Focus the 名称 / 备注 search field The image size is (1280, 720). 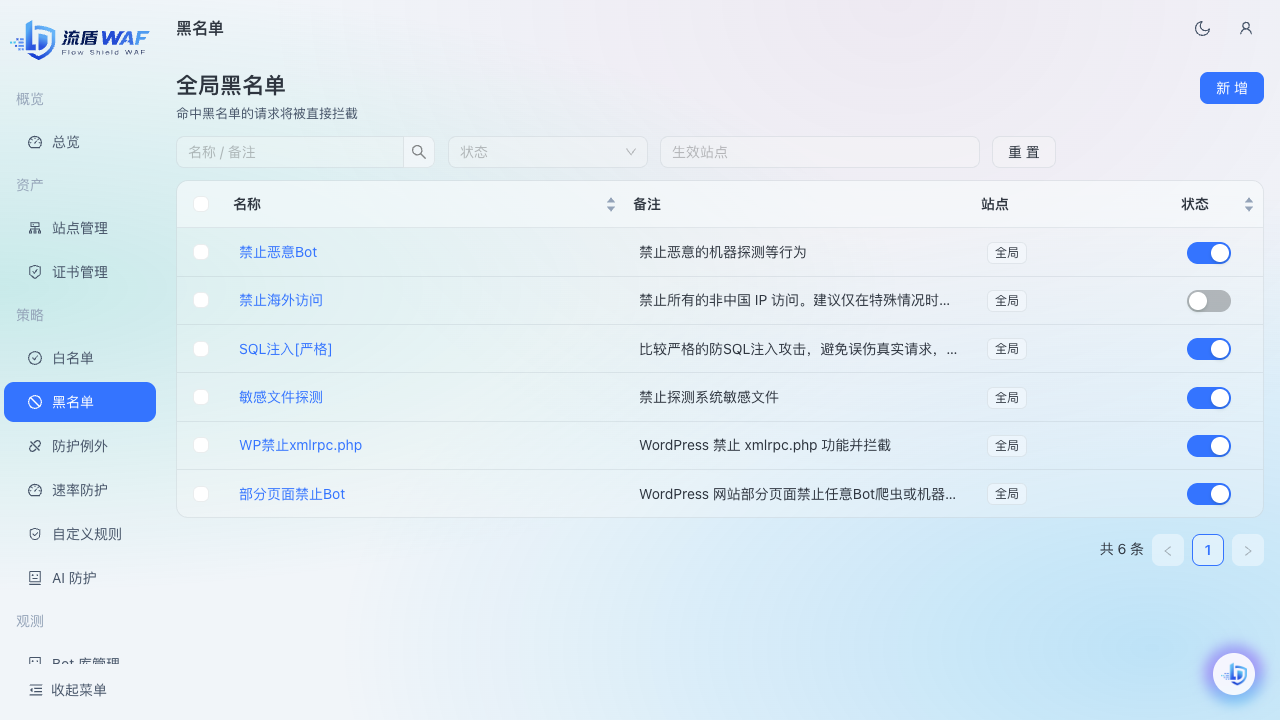click(290, 152)
